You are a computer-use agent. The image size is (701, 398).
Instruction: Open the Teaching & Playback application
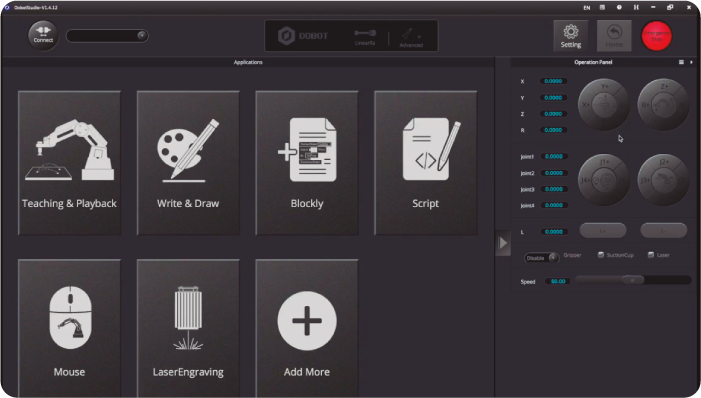click(x=69, y=163)
